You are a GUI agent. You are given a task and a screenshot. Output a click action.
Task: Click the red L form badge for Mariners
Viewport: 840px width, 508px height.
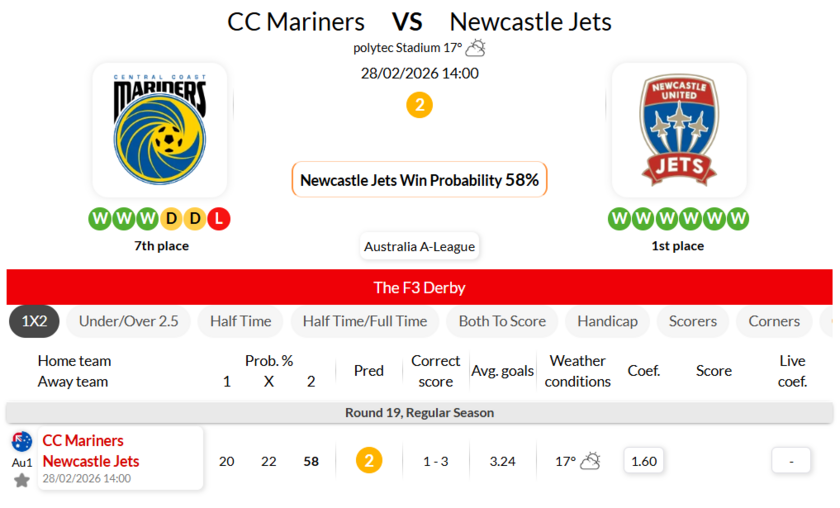point(219,218)
